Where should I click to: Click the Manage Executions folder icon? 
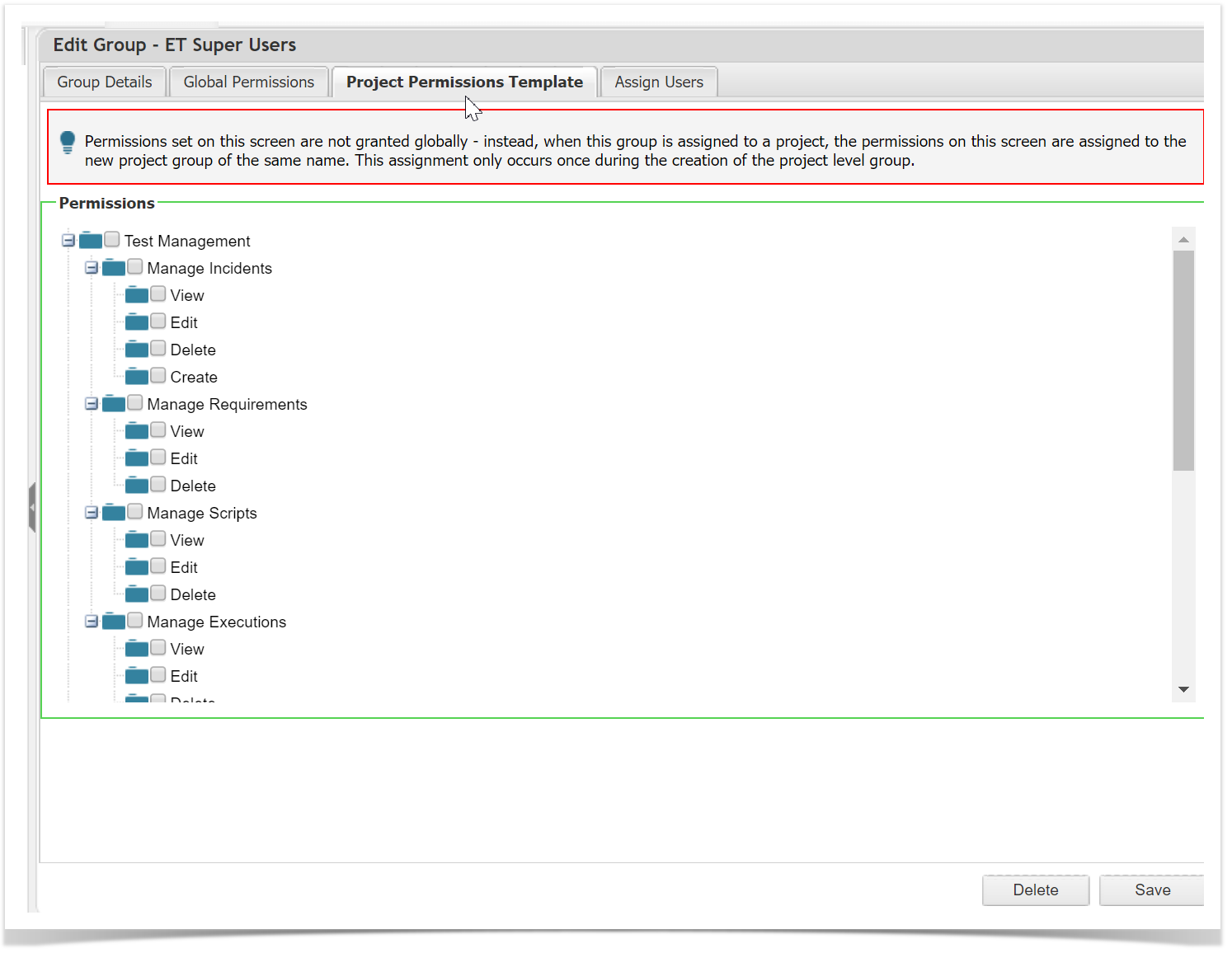click(x=114, y=622)
